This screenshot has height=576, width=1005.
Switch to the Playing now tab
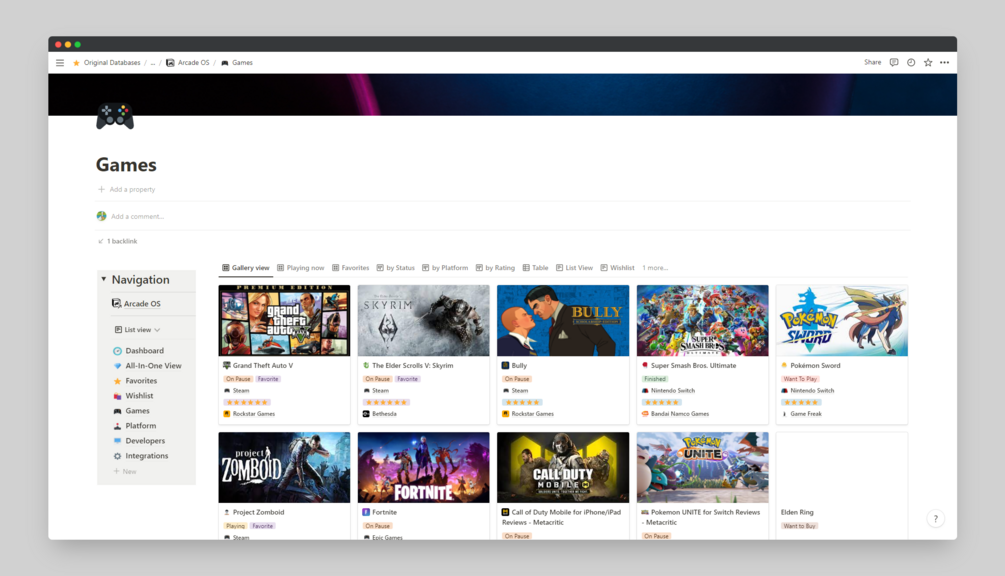[301, 268]
